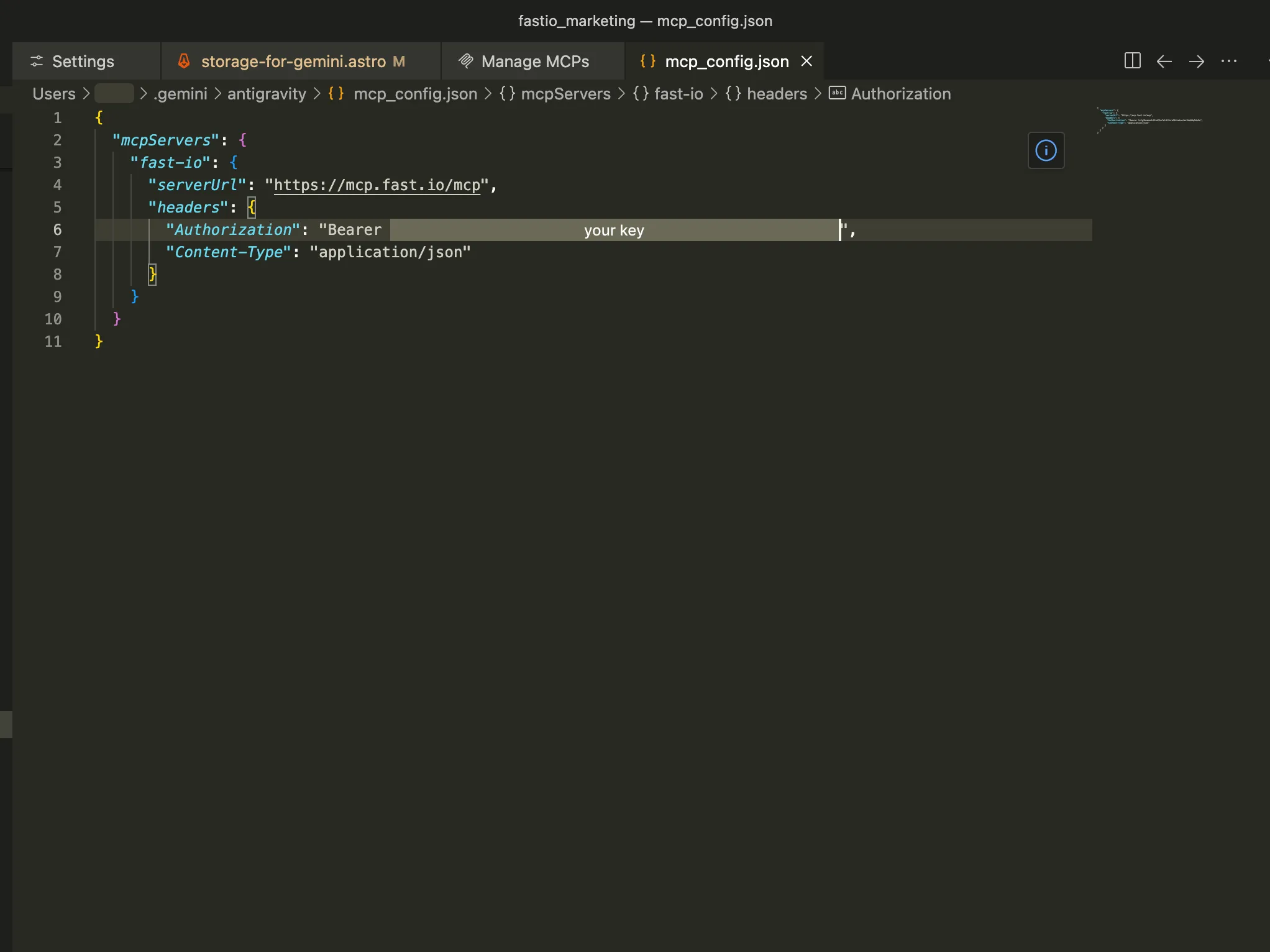Click the highlighted 'your key' value field
The height and width of the screenshot is (952, 1270).
pos(614,230)
